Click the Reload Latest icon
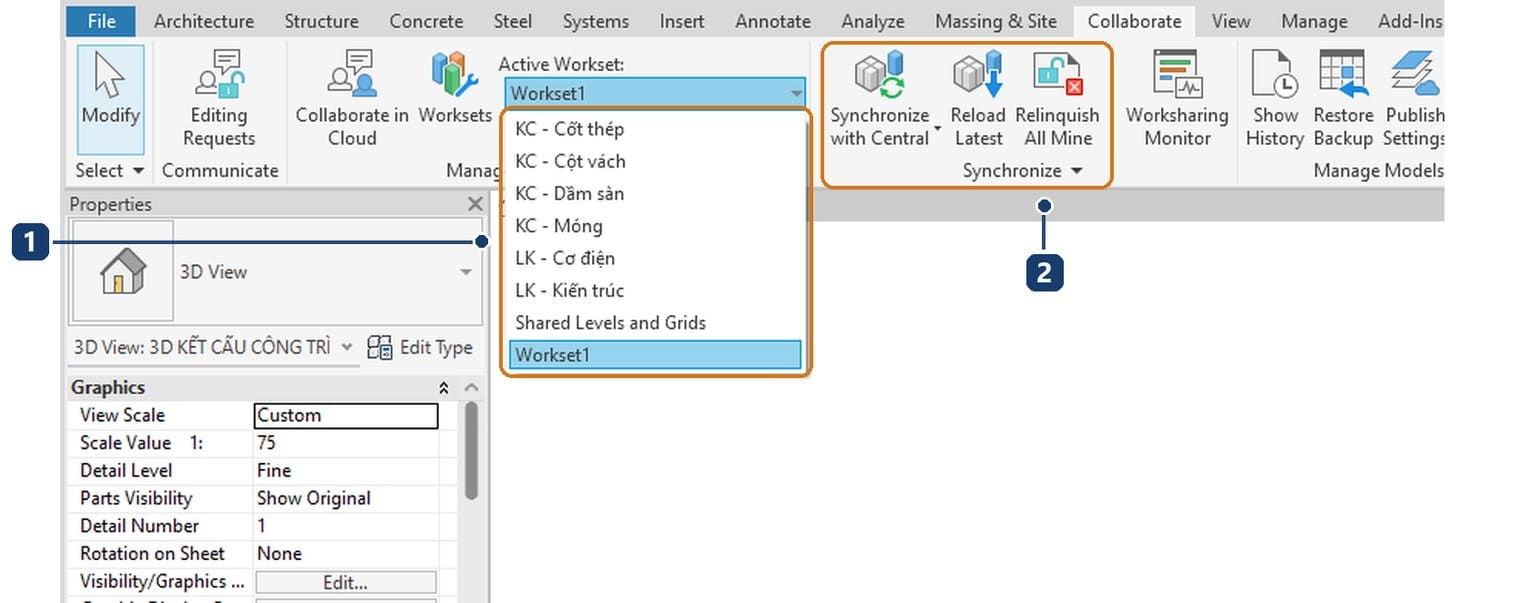 point(978,76)
